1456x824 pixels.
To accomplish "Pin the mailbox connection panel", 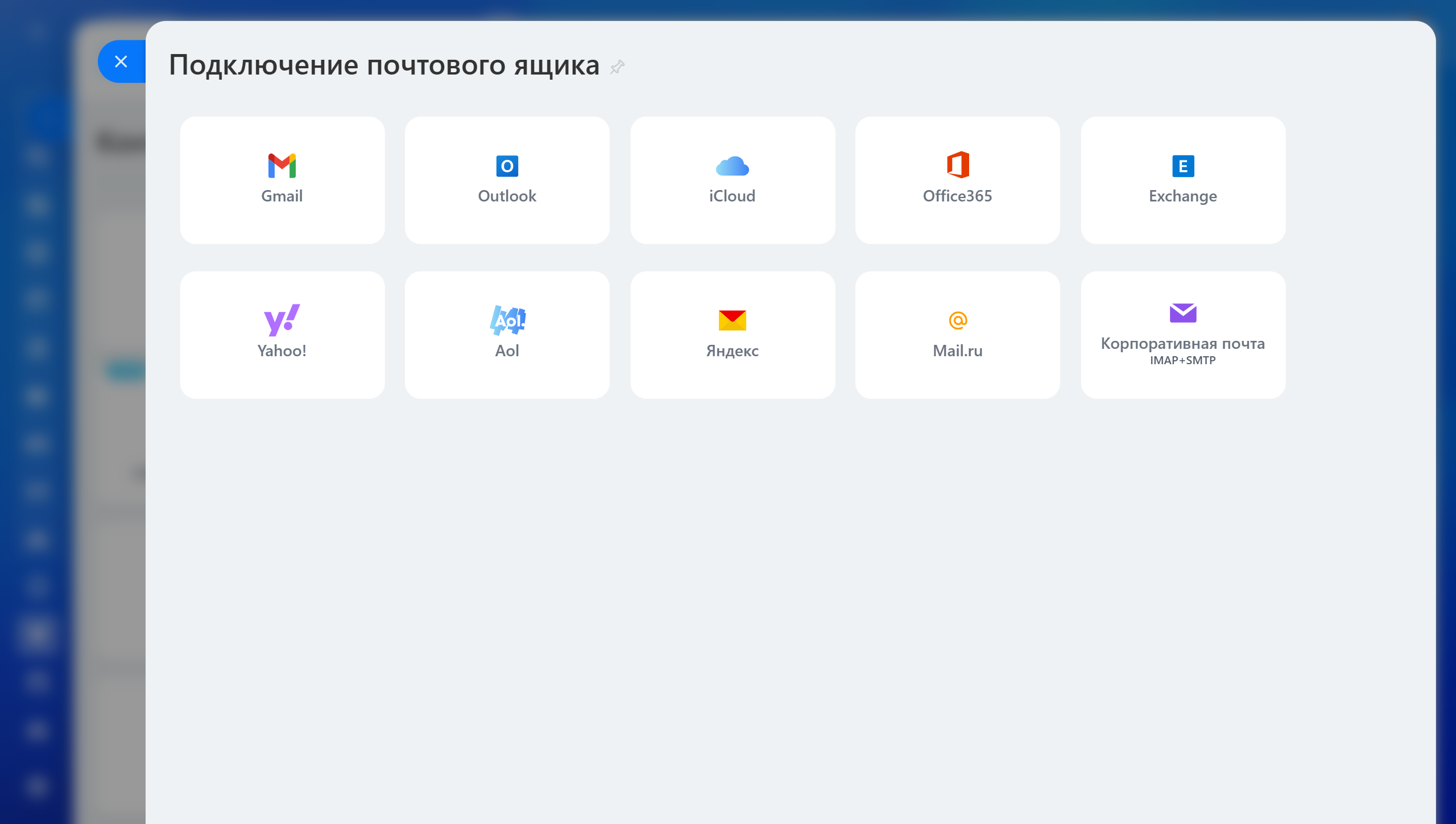I will pyautogui.click(x=617, y=67).
